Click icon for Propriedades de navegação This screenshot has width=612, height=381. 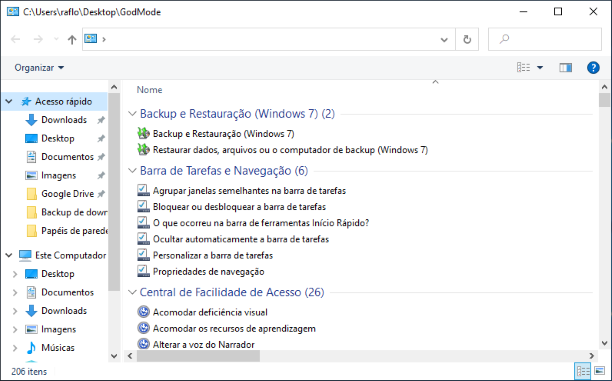(x=144, y=271)
